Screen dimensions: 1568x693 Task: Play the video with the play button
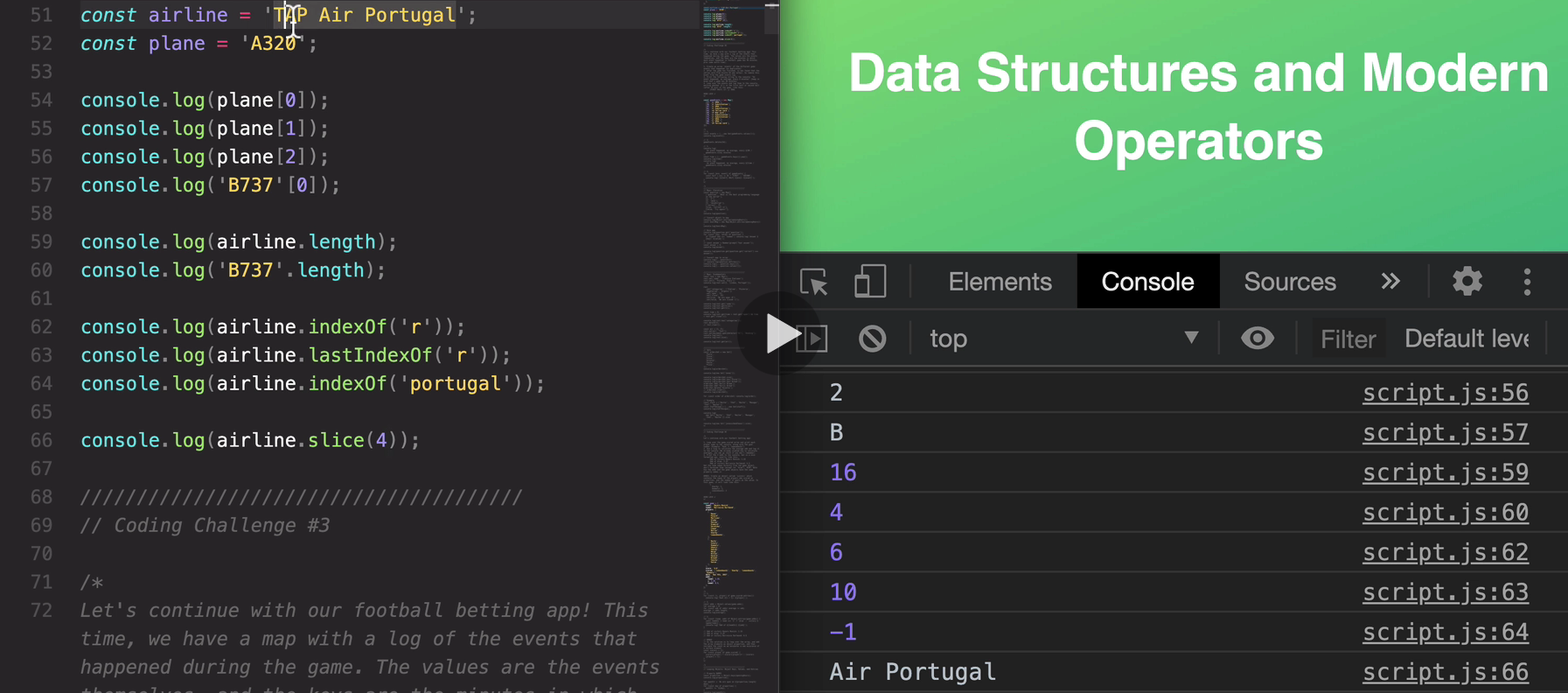click(x=780, y=333)
